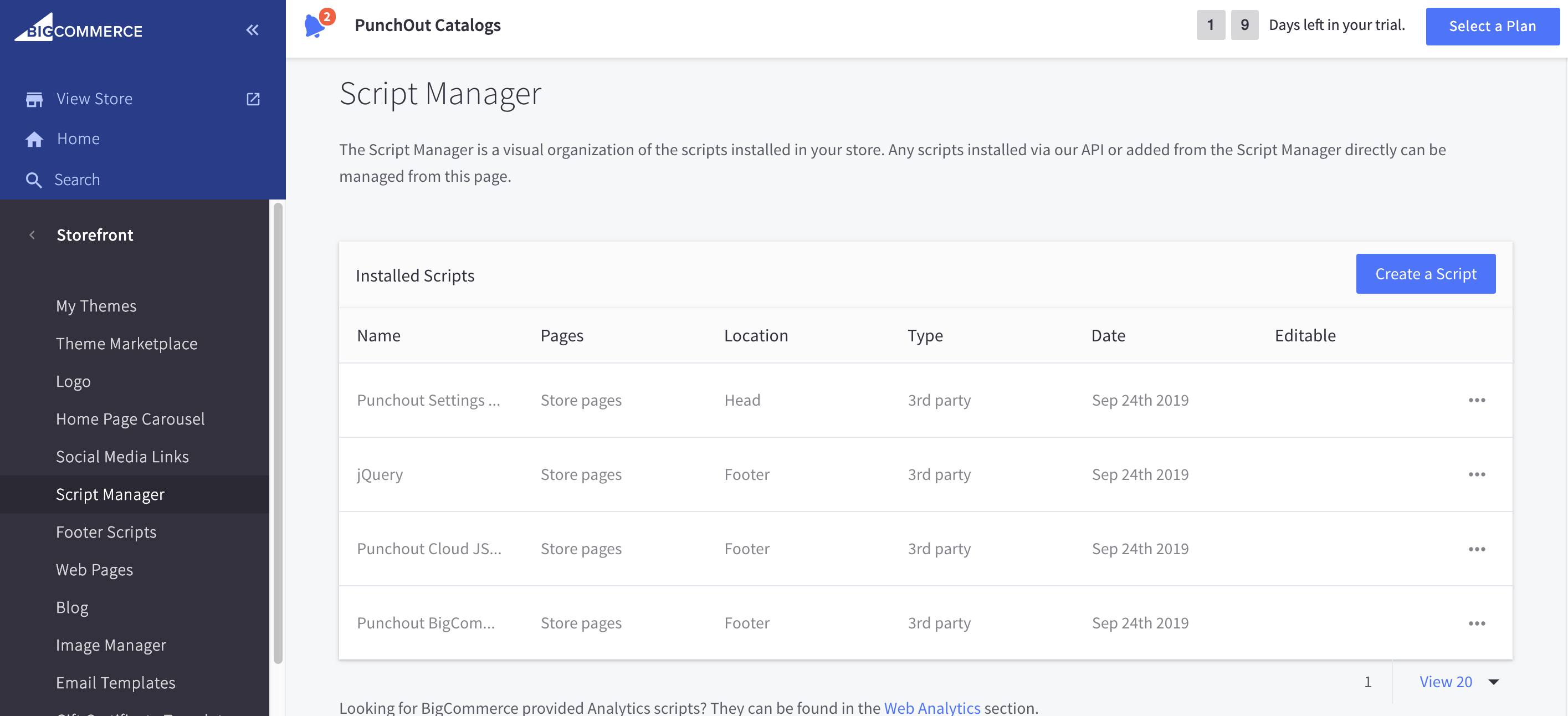Click the Pages column header

[562, 335]
